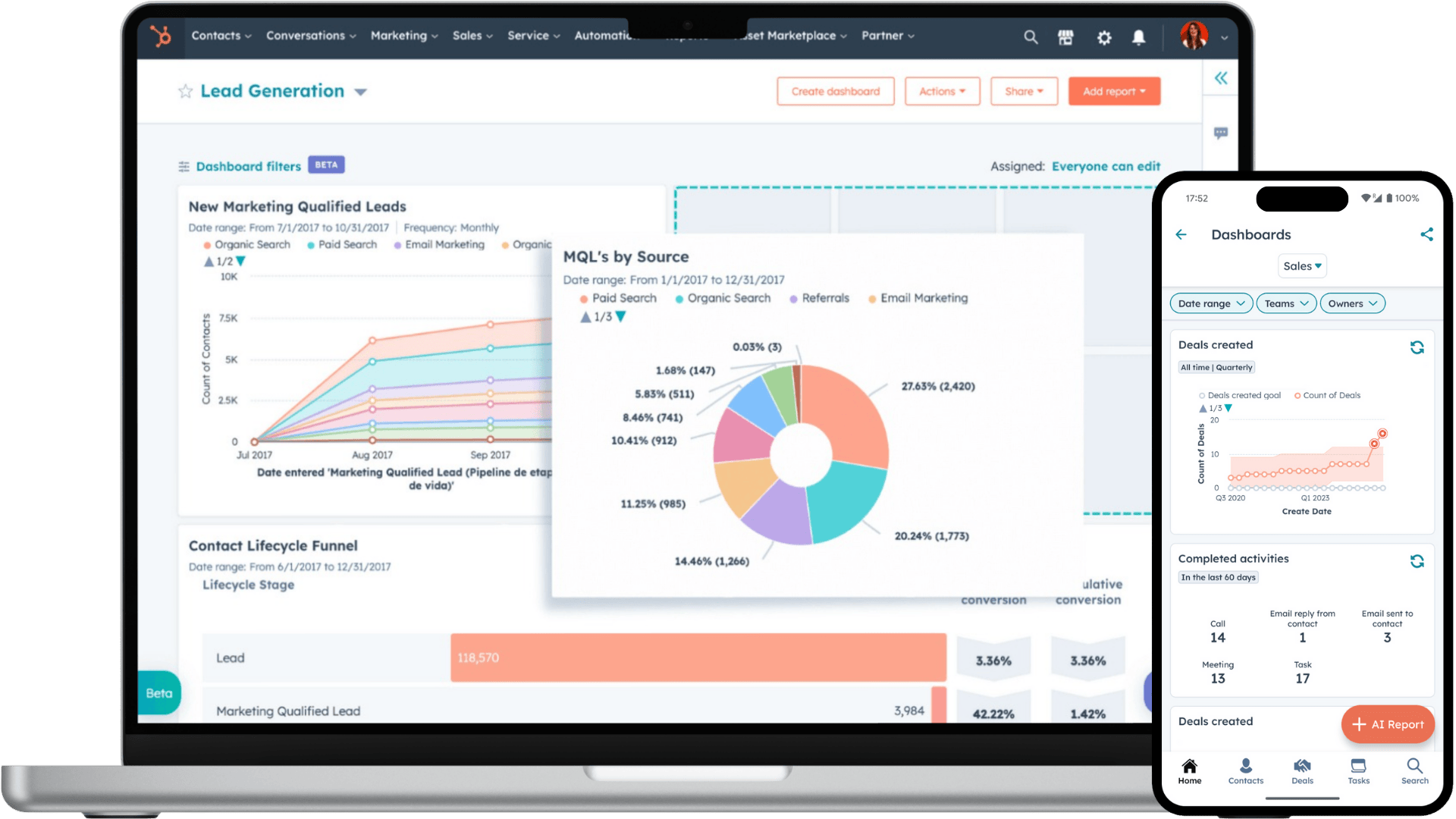
Task: Click the teal pie chart slice
Action: coord(846,500)
